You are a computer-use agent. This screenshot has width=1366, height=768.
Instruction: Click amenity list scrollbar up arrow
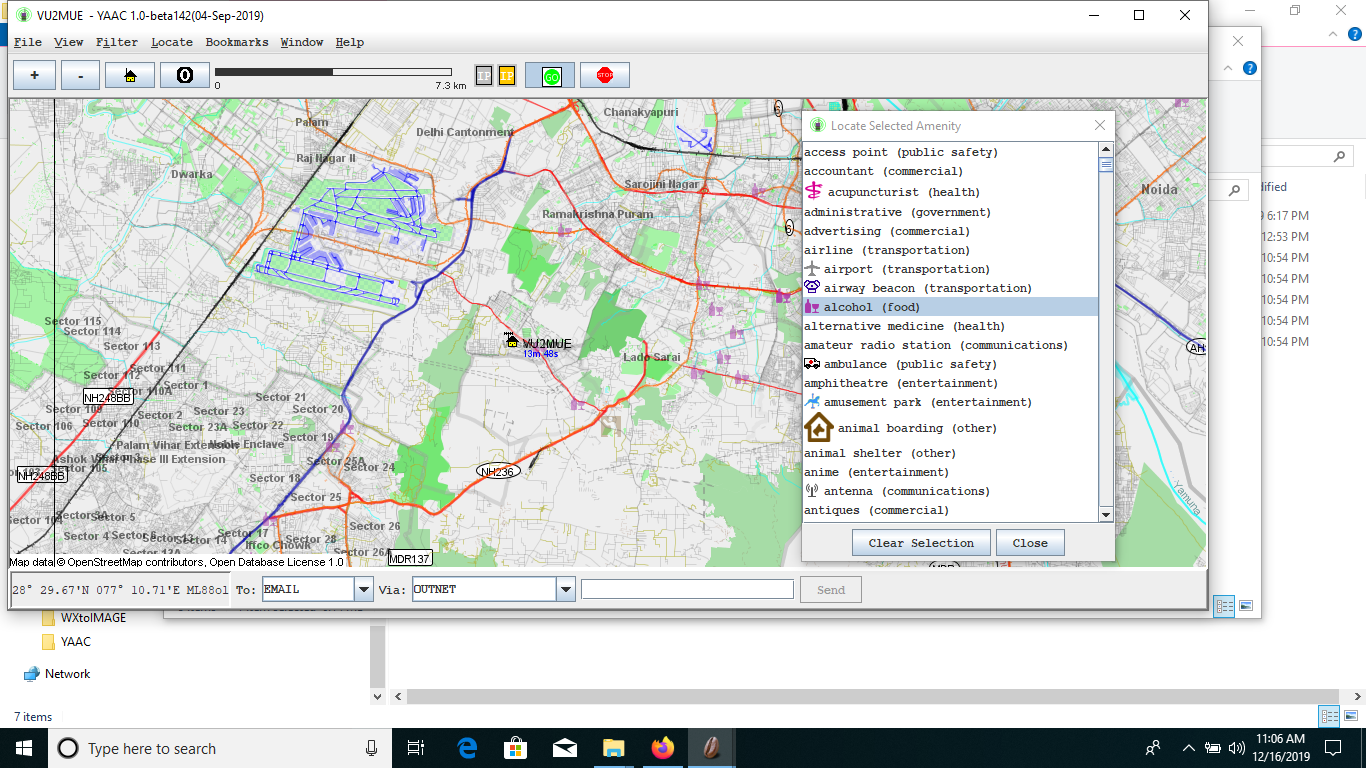click(x=1106, y=149)
